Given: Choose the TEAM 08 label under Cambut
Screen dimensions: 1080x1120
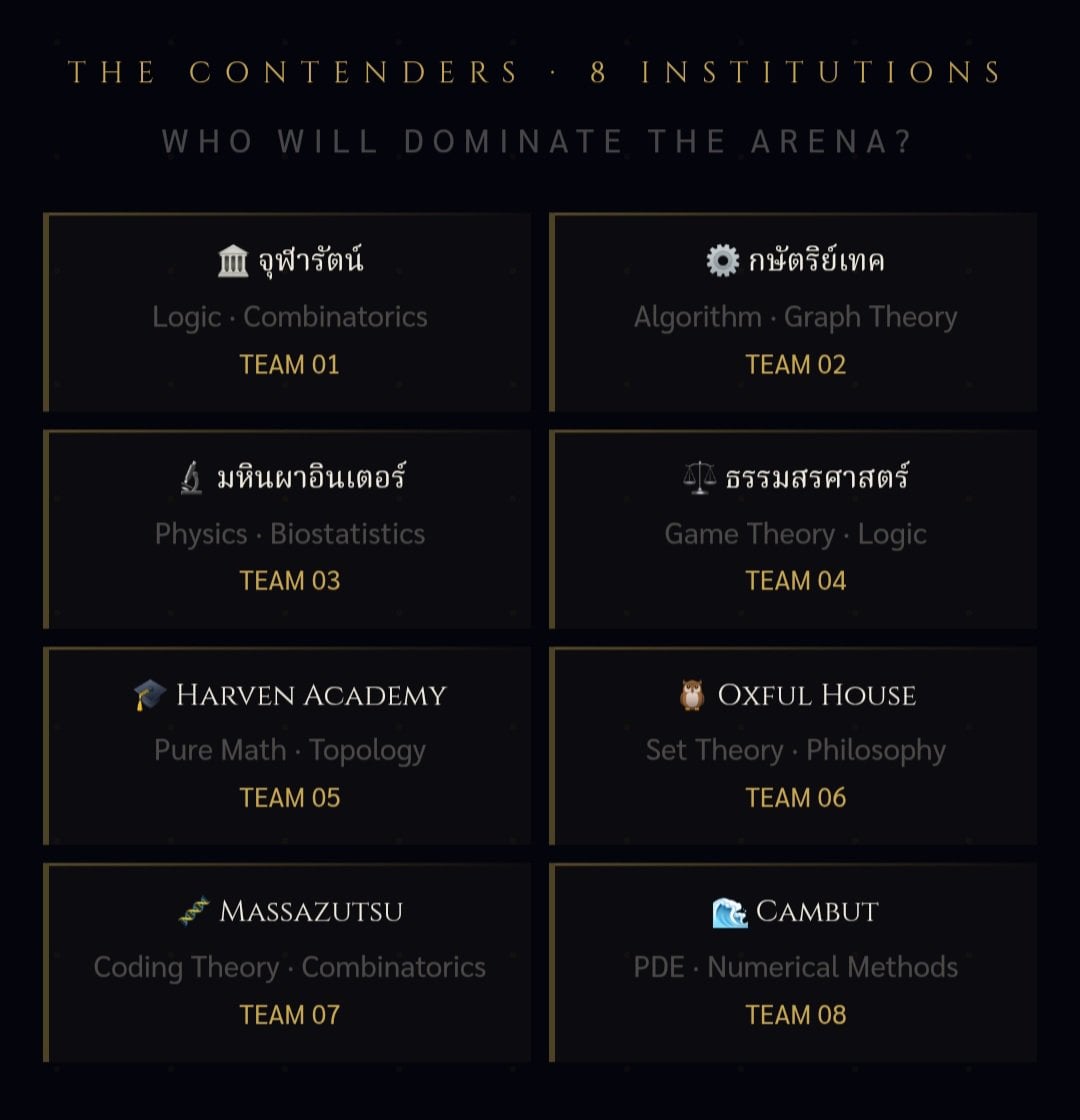Looking at the screenshot, I should 796,1015.
